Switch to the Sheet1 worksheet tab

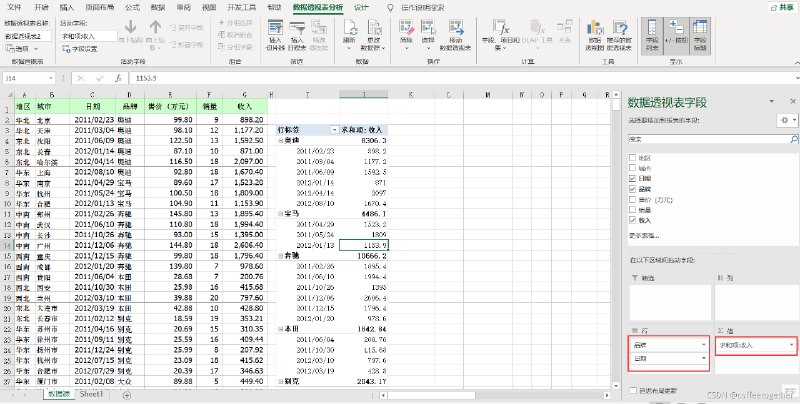(91, 394)
